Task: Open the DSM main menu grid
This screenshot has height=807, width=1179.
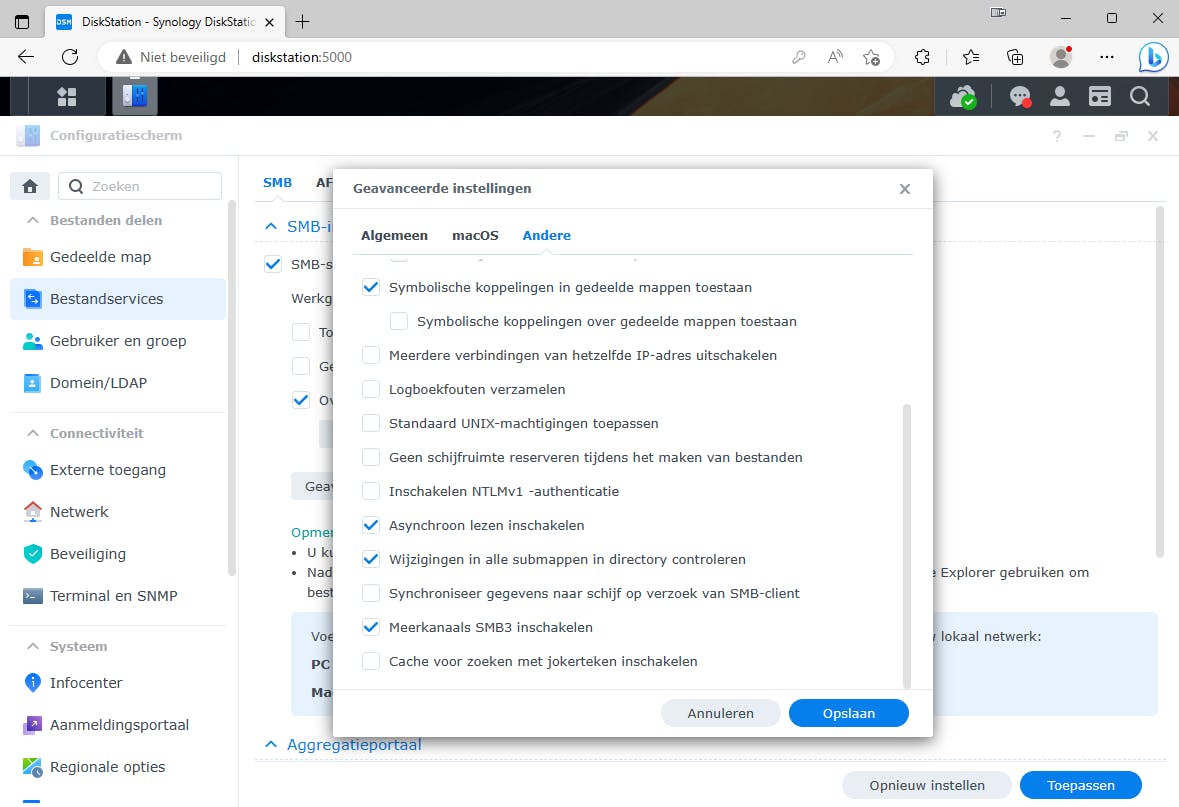Action: (x=67, y=96)
